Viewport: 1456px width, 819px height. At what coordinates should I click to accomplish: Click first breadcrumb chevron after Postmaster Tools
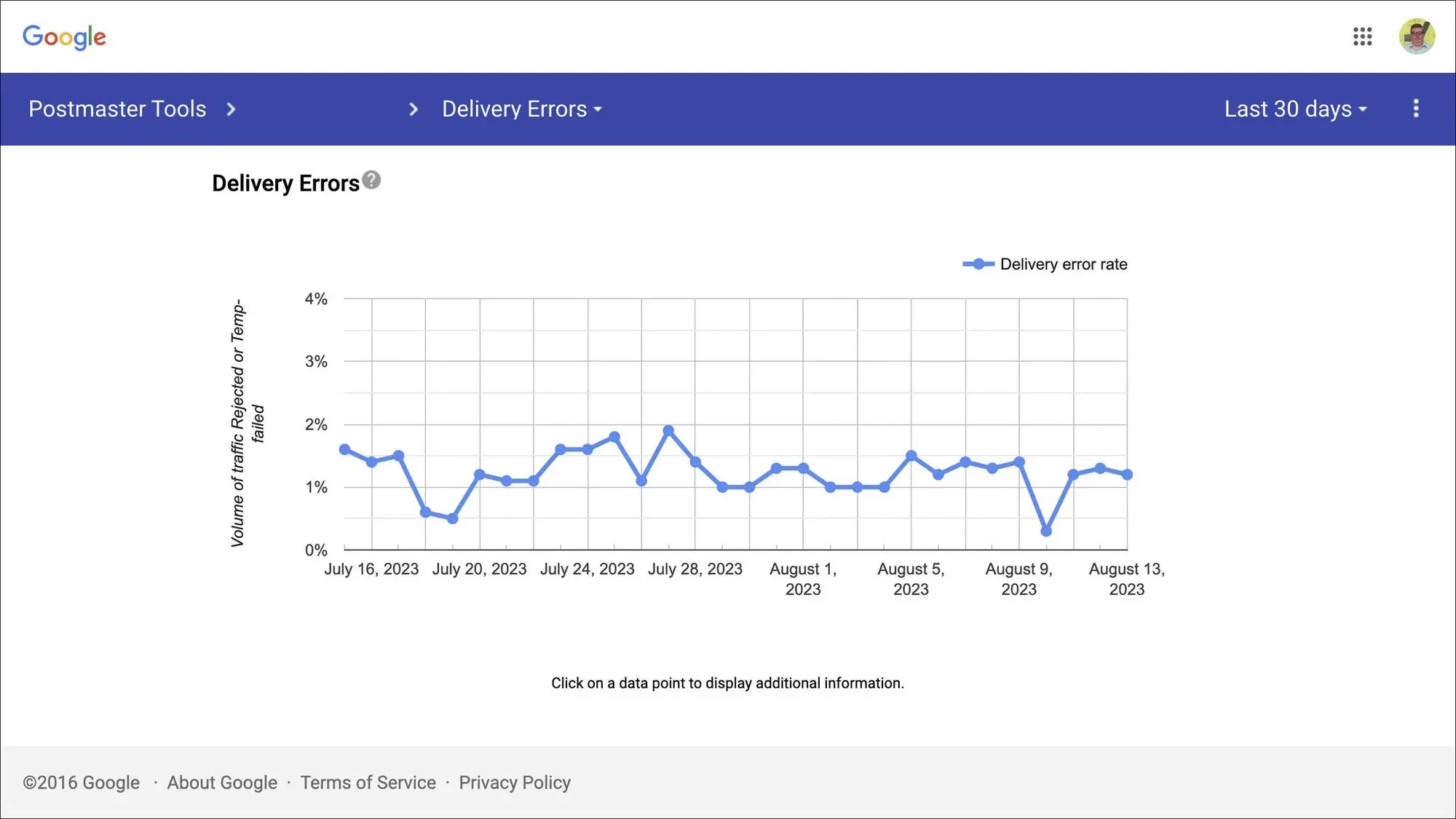(x=231, y=109)
